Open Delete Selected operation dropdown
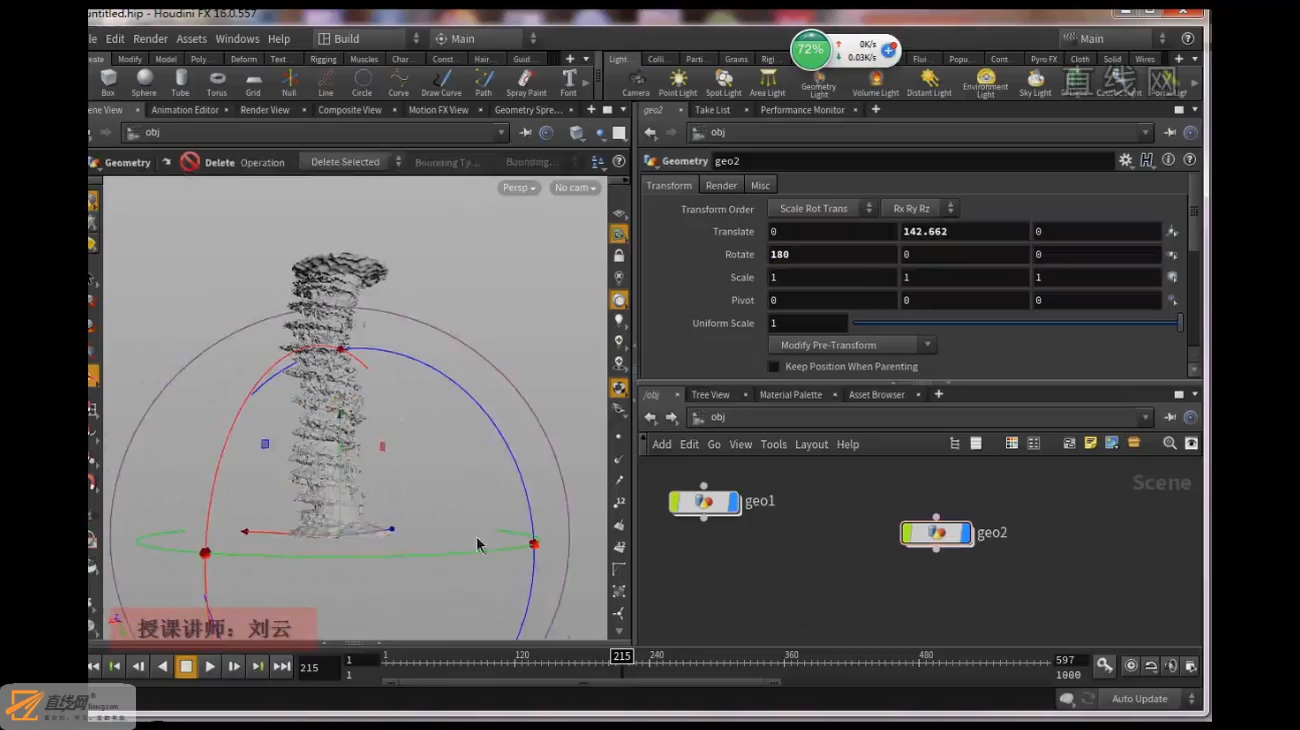Viewport: 1300px width, 730px height. click(354, 162)
